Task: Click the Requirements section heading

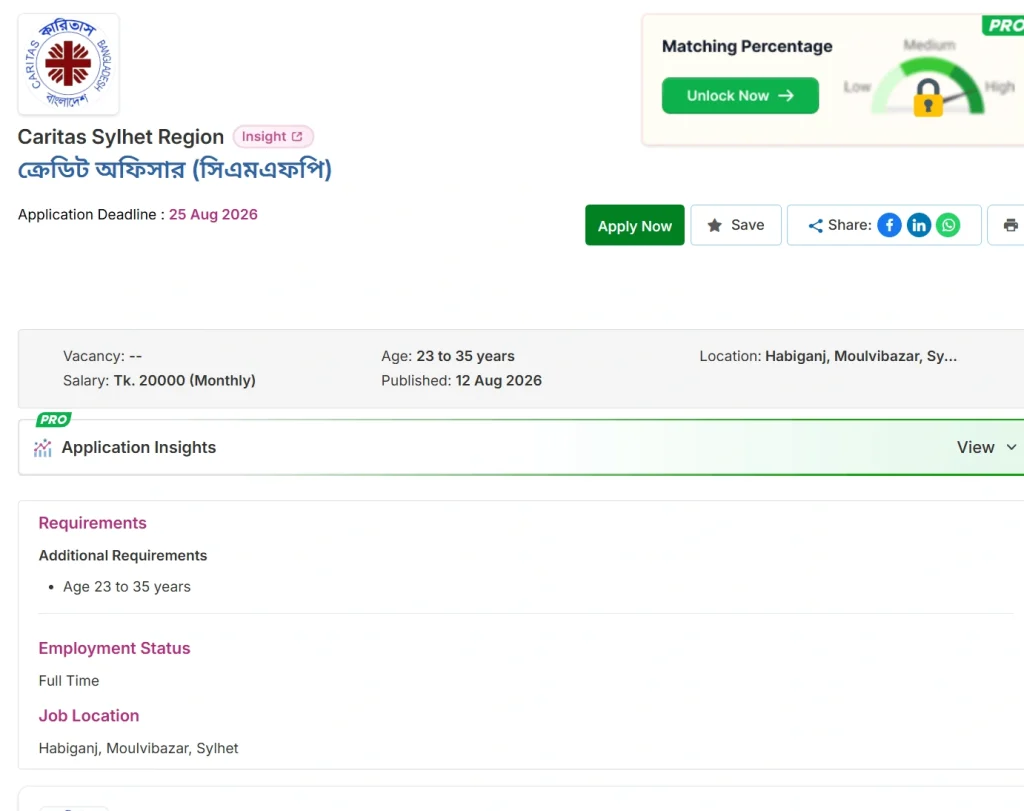Action: 93,523
